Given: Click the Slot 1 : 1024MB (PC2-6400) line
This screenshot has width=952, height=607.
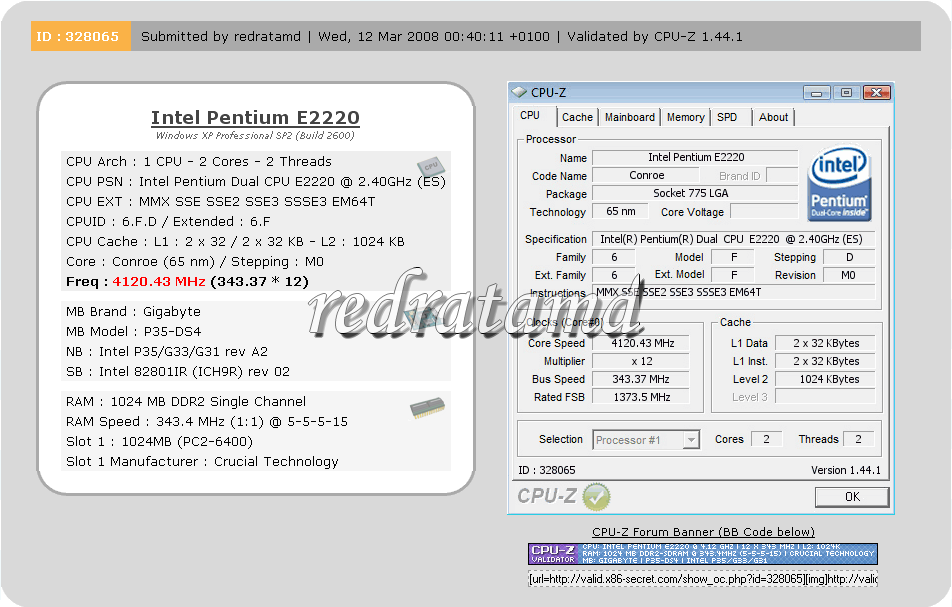Looking at the screenshot, I should pyautogui.click(x=159, y=441).
